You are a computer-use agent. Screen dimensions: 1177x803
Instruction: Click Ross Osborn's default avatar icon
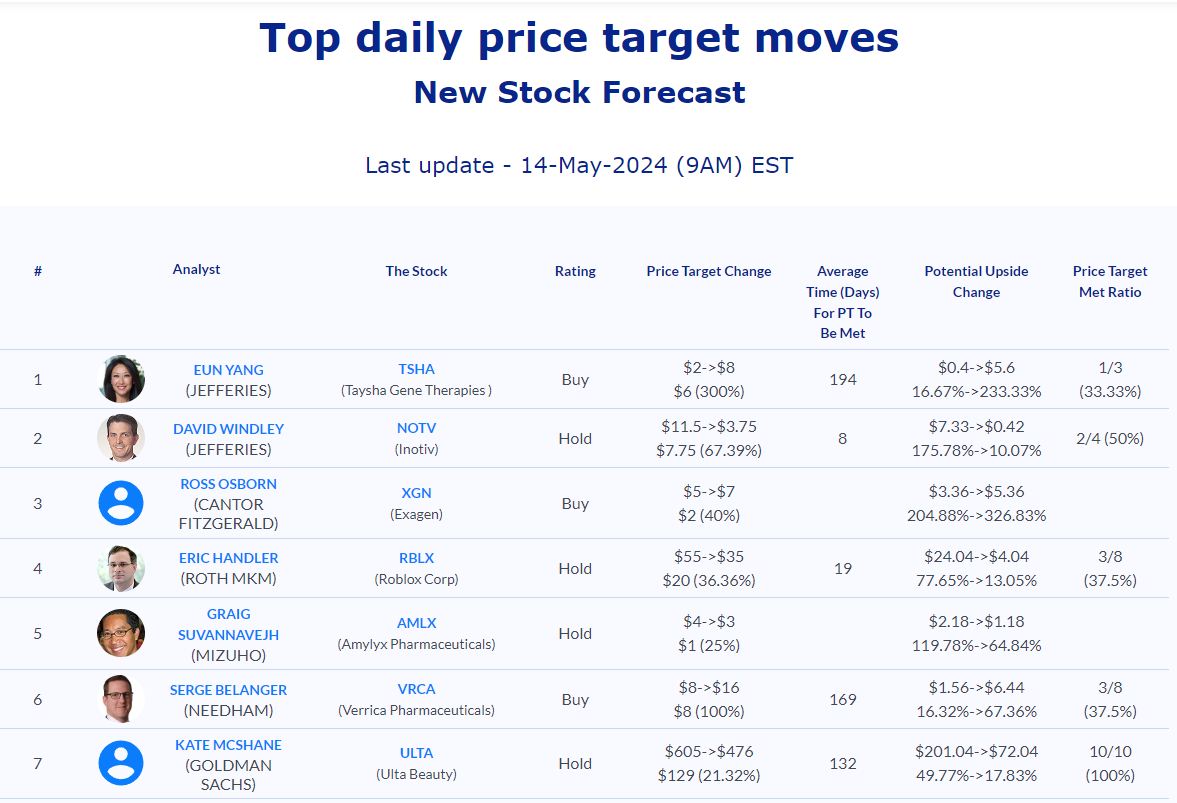click(121, 503)
